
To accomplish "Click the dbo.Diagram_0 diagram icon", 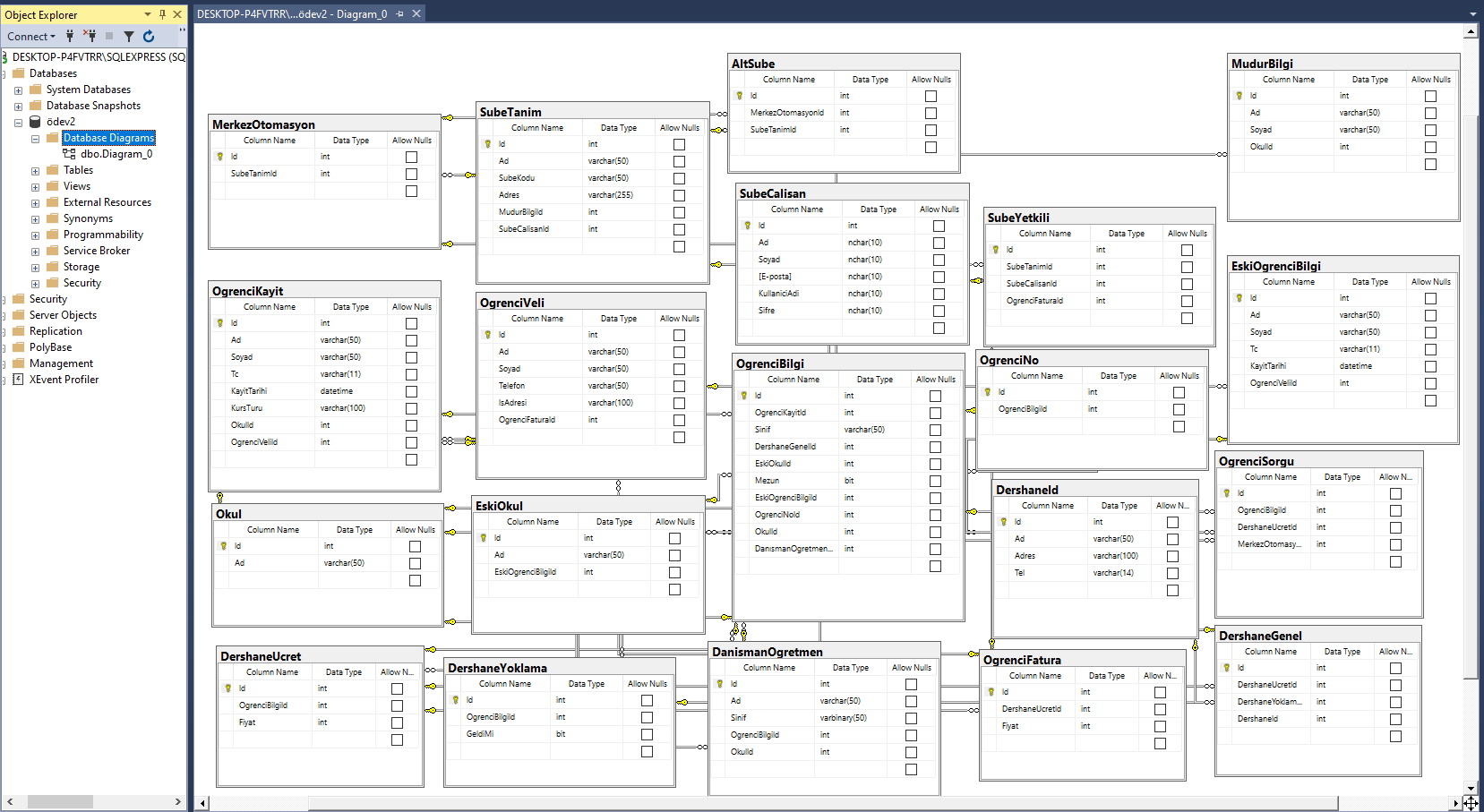I will pyautogui.click(x=69, y=154).
